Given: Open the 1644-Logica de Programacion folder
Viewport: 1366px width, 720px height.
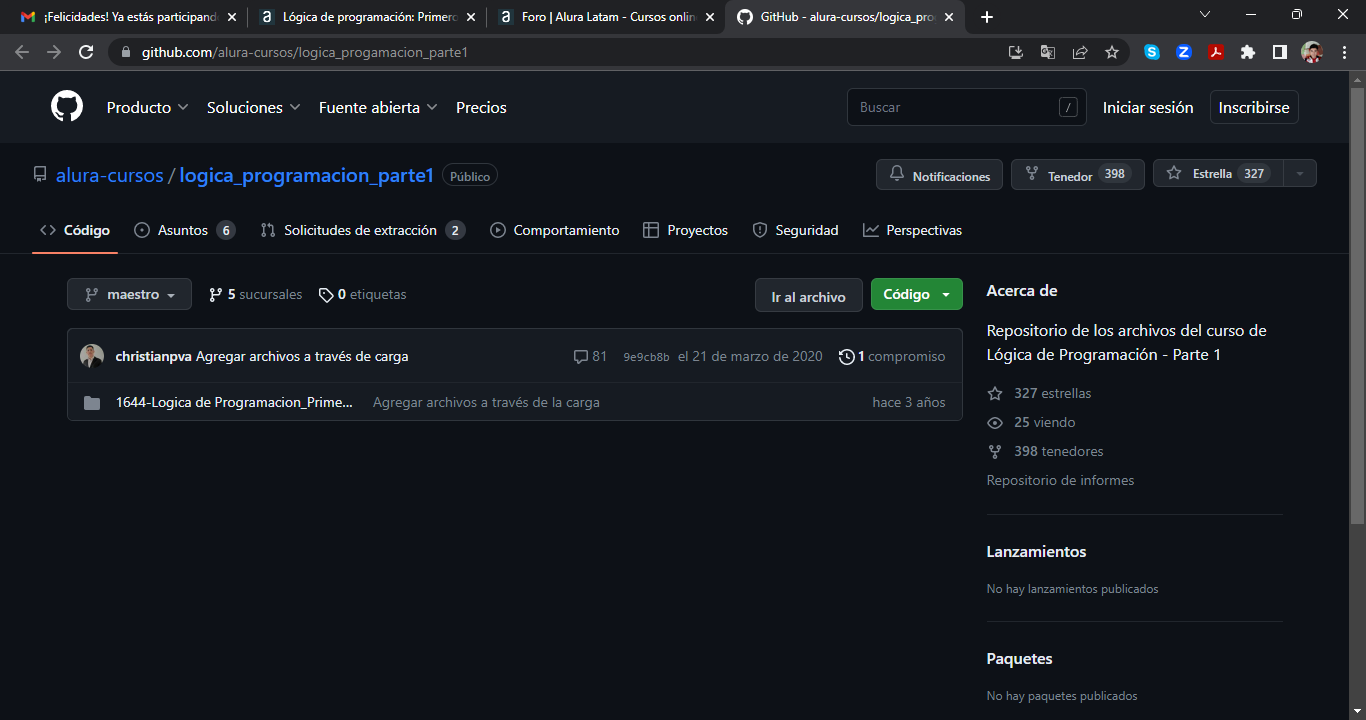Looking at the screenshot, I should (234, 402).
